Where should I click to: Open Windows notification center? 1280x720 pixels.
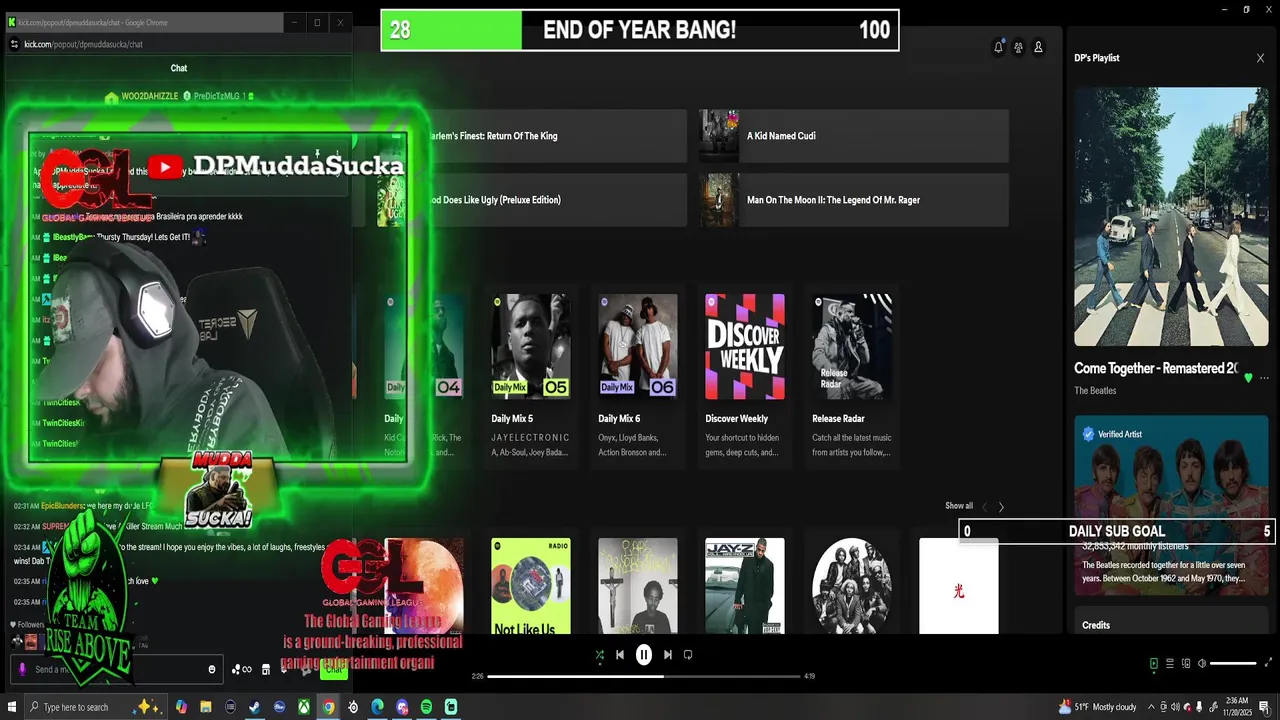coord(1265,707)
